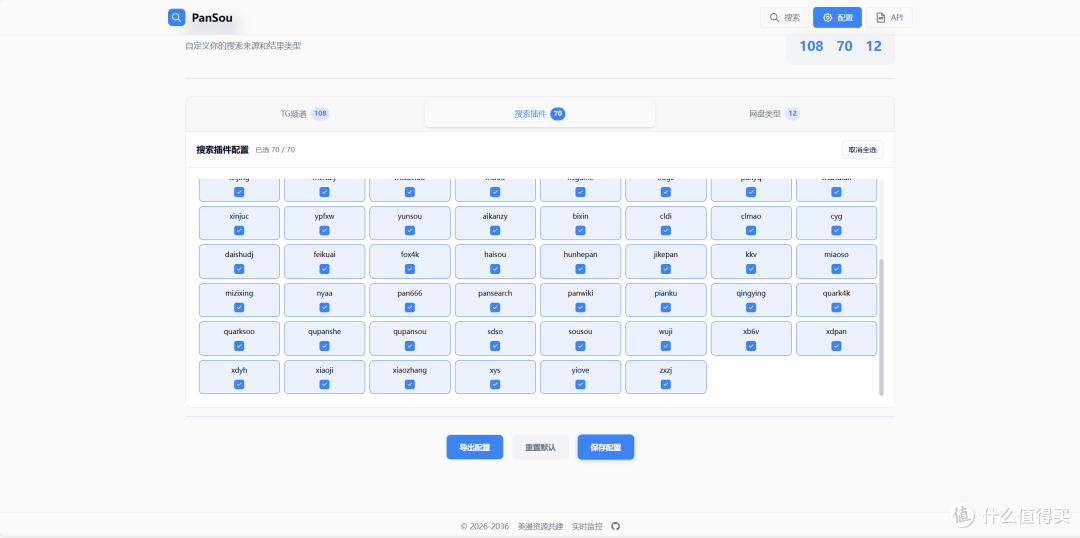Select the yiove plugin label
1080x538 pixels.
581,370
